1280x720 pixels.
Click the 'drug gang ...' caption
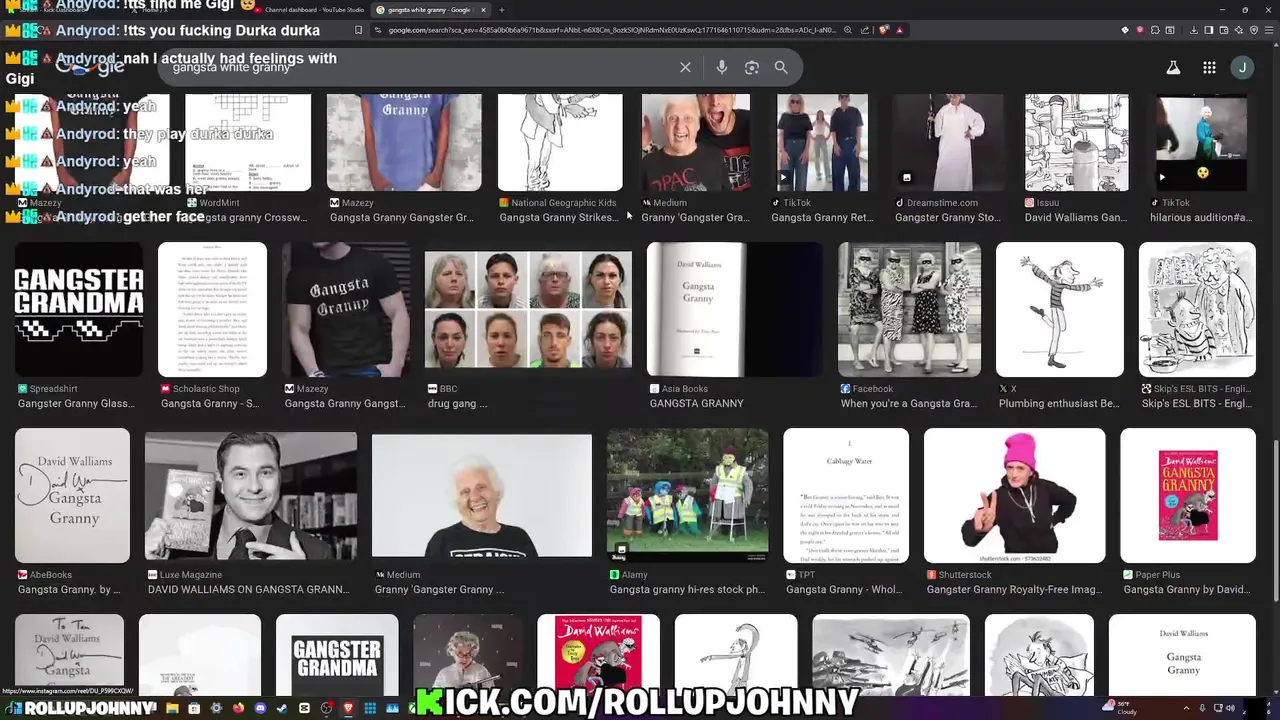pyautogui.click(x=458, y=404)
